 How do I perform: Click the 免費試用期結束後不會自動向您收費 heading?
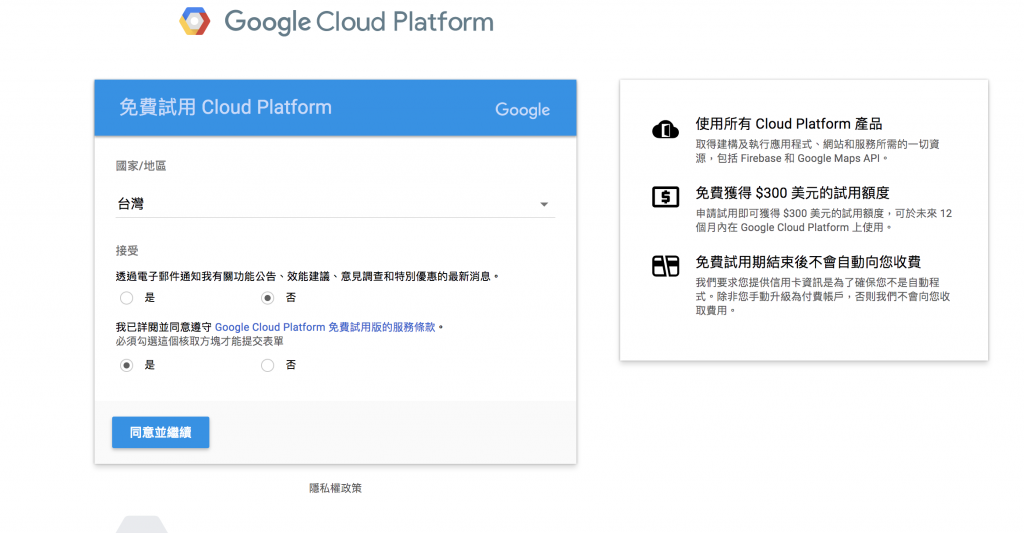(808, 263)
